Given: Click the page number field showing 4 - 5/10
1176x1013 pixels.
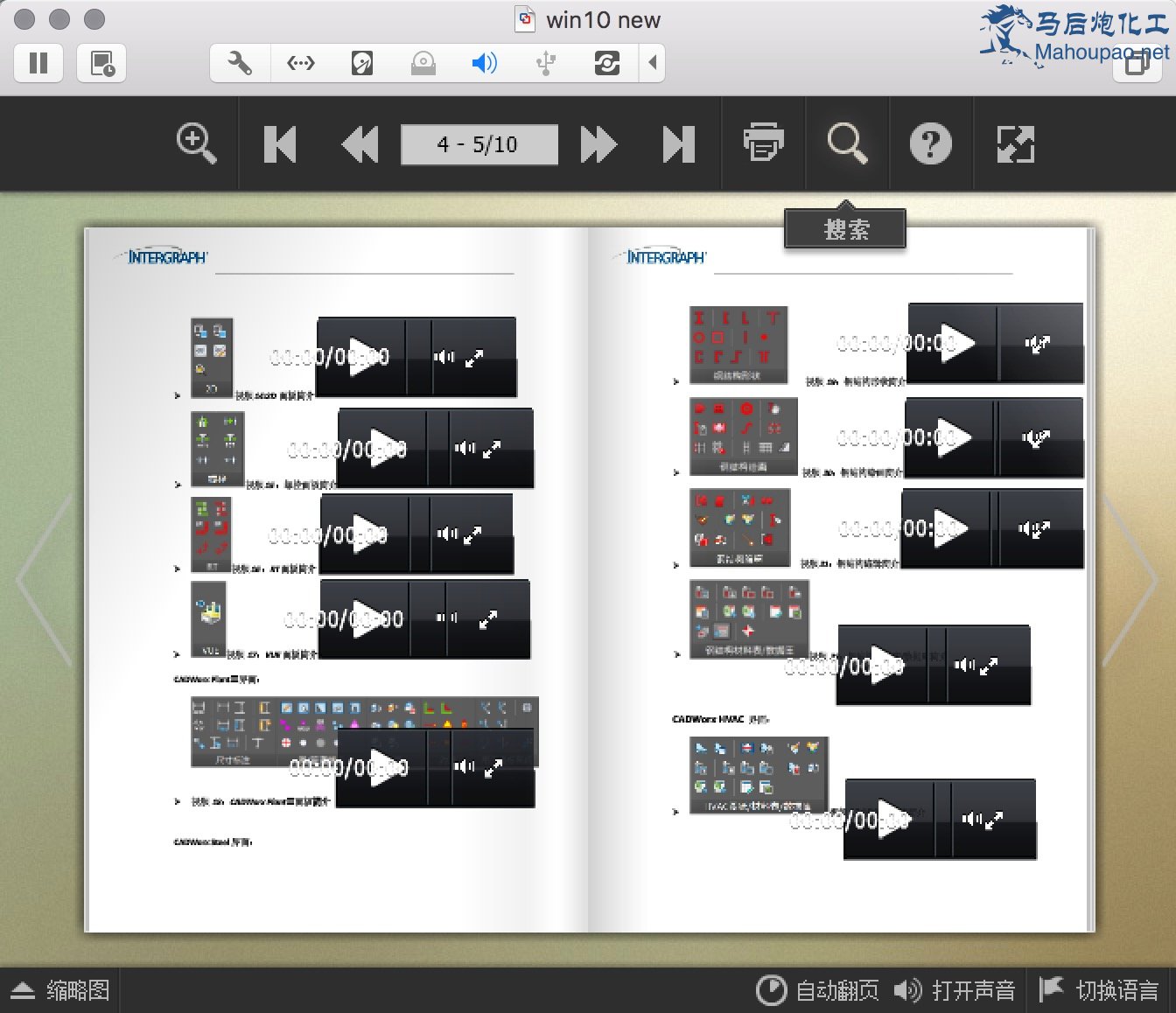Looking at the screenshot, I should point(479,144).
